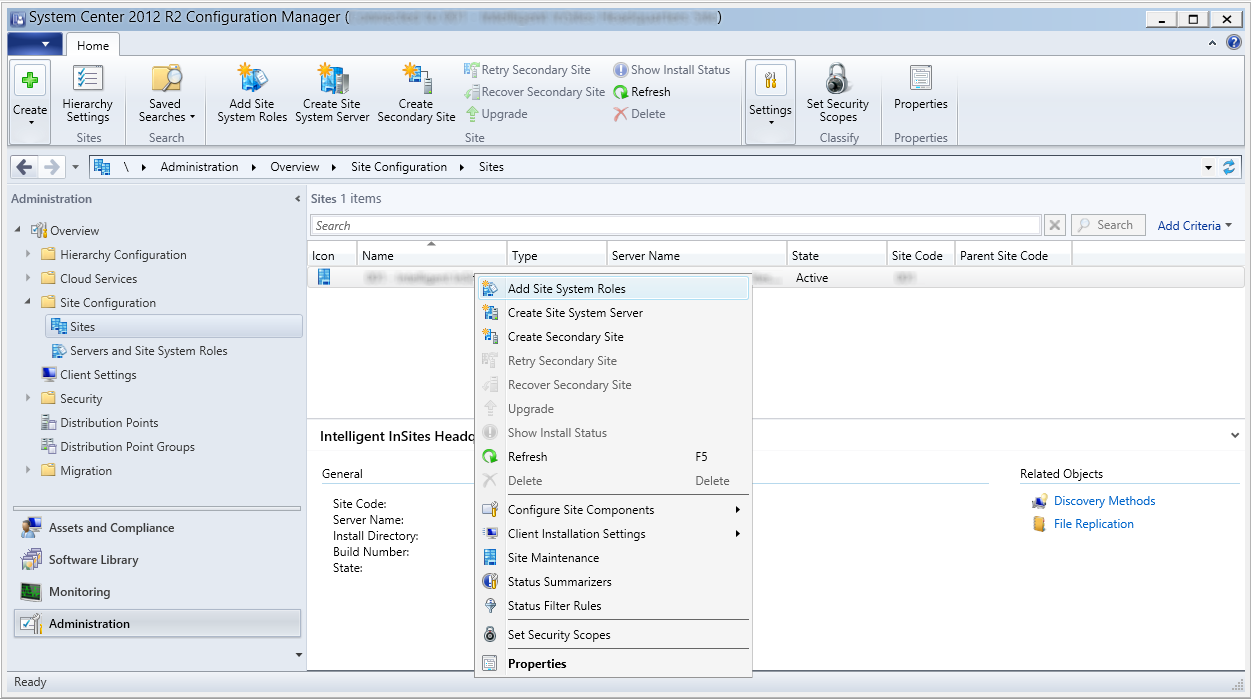The width and height of the screenshot is (1251, 699).
Task: Open ribbon help question mark icon
Action: [1233, 43]
